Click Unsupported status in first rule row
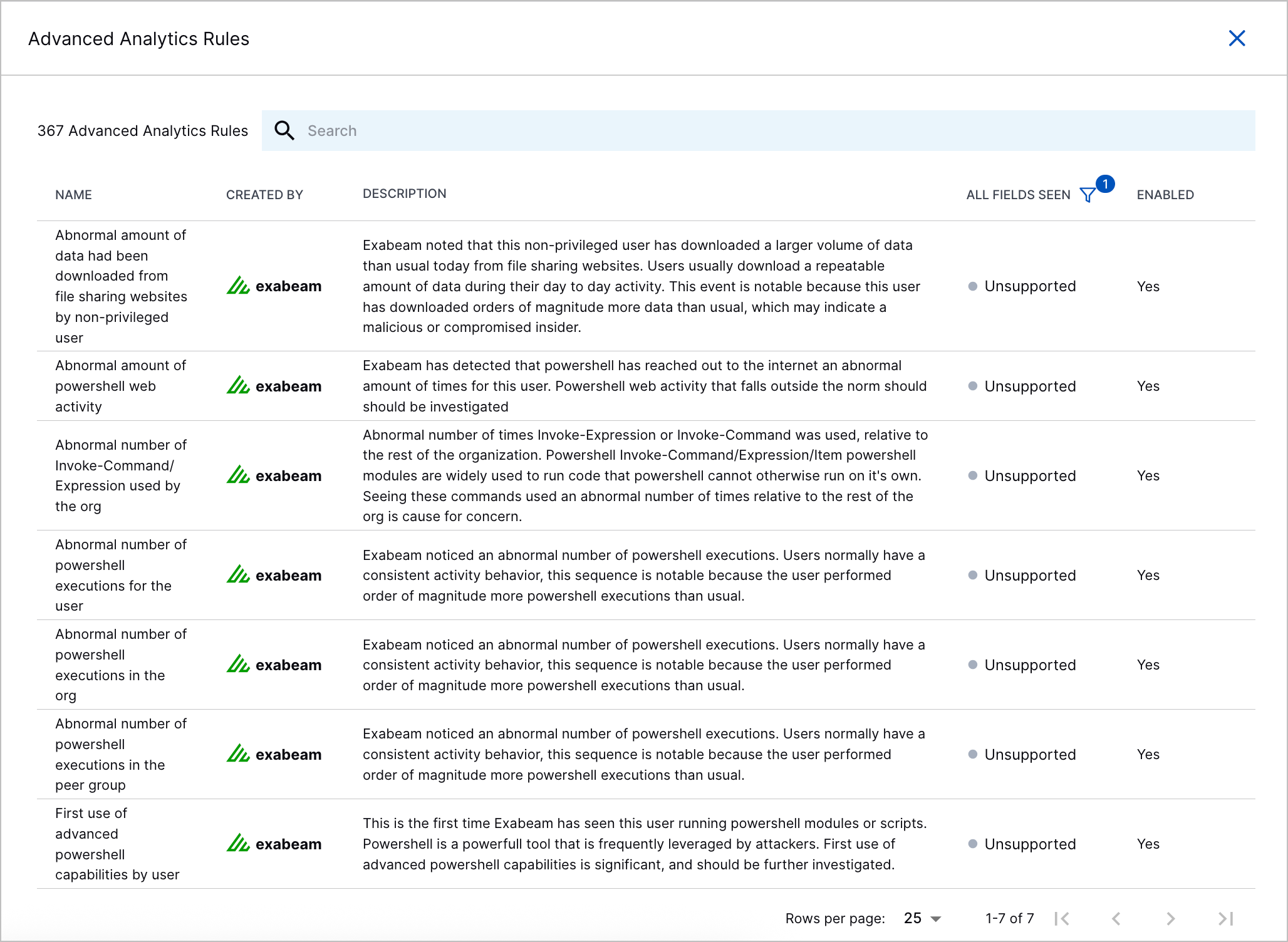The image size is (1288, 942). coord(1029,286)
